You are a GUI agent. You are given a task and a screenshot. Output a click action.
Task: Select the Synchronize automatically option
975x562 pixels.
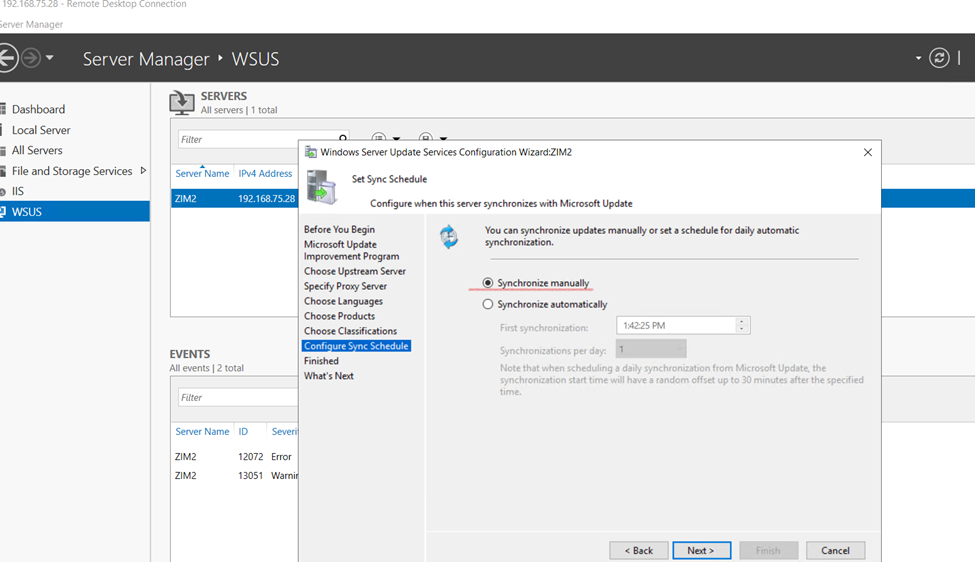(x=488, y=304)
